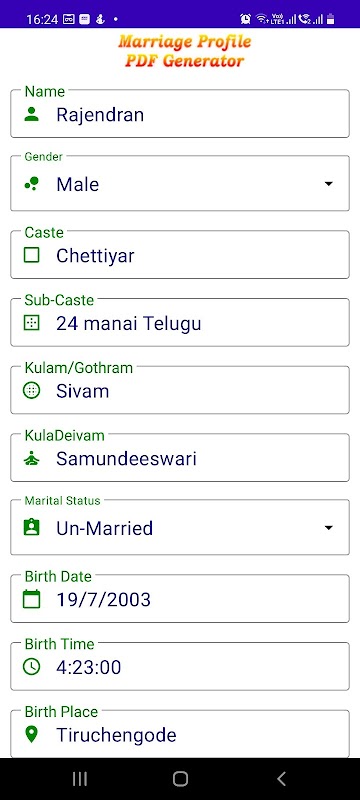Viewport: 360px width, 800px height.
Task: Open the recent apps navigation button
Action: tap(80, 779)
